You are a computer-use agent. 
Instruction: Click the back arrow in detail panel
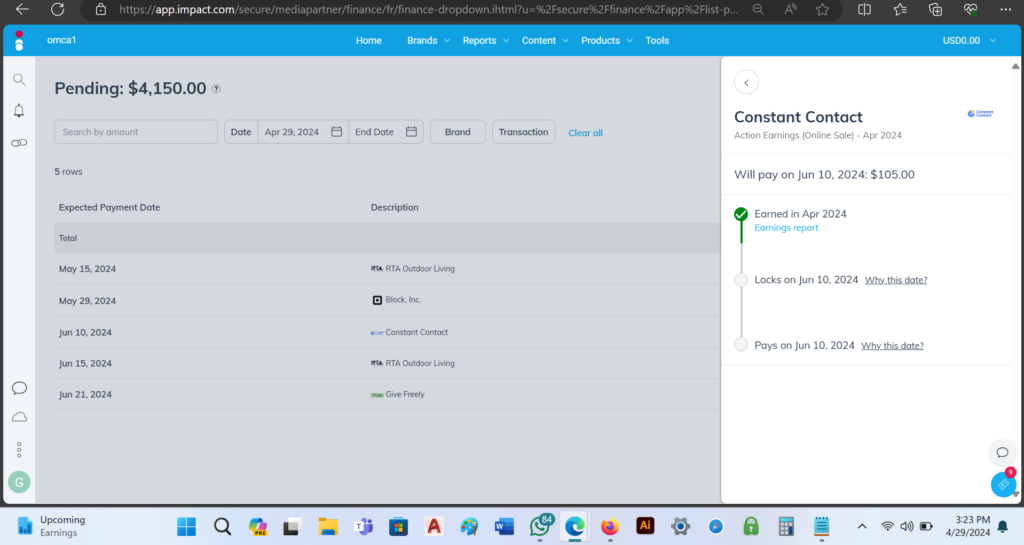pos(746,82)
